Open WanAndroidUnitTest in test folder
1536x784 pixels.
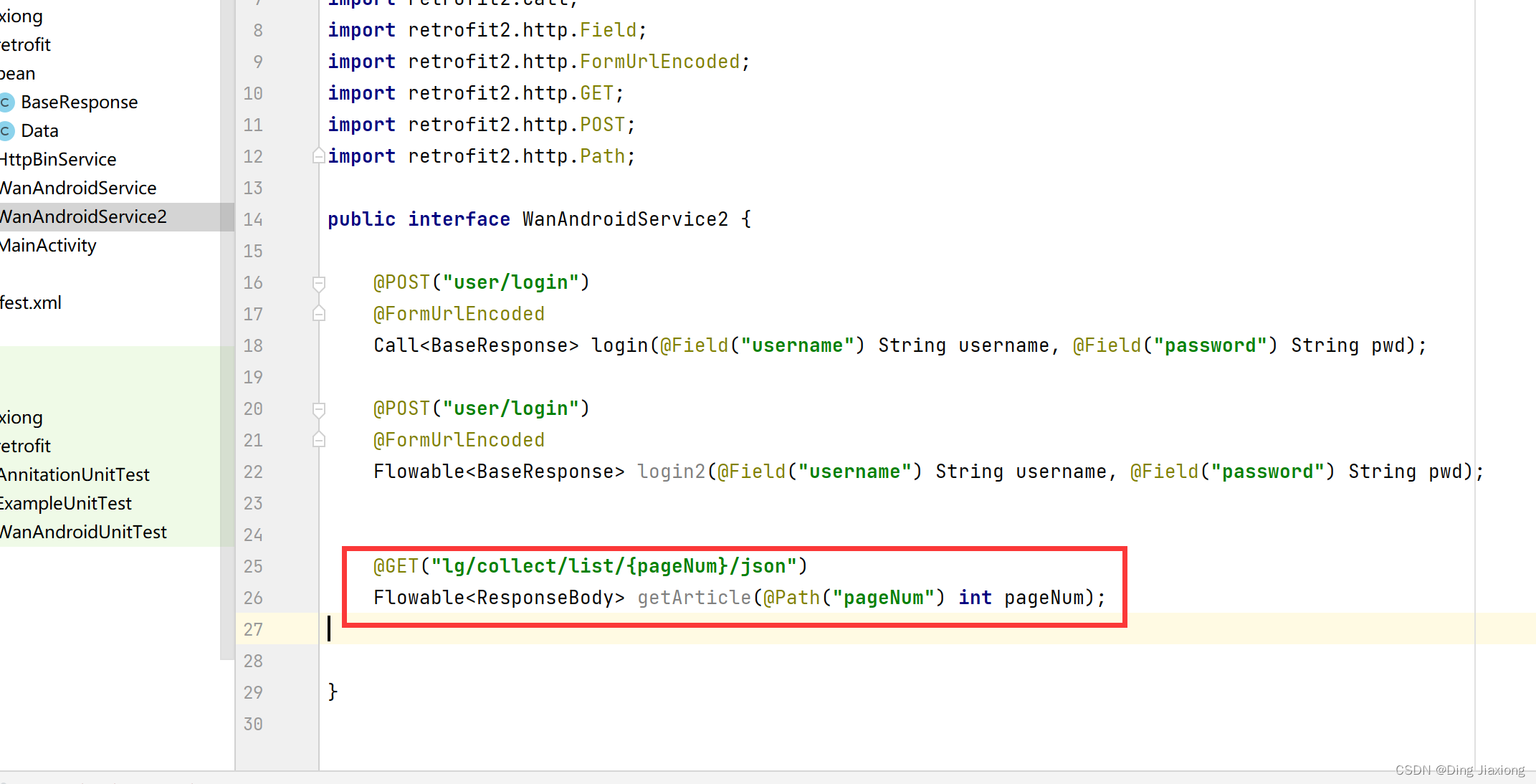point(83,532)
